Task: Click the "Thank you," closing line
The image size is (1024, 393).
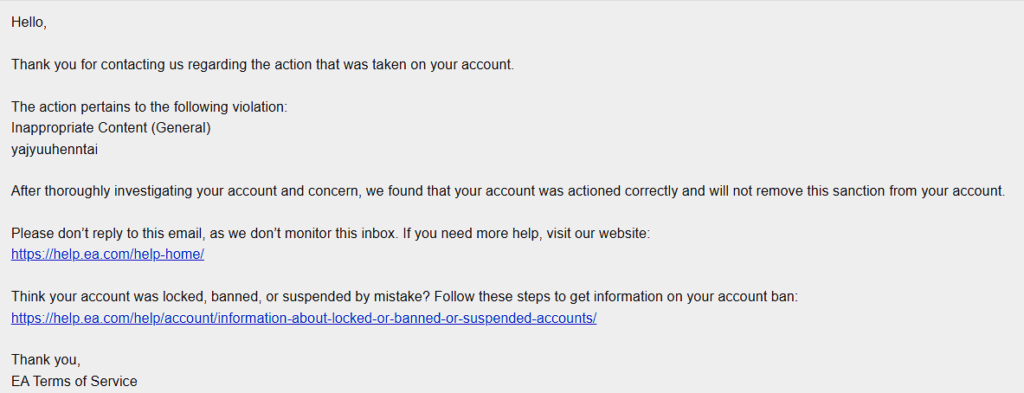Action: [46, 360]
